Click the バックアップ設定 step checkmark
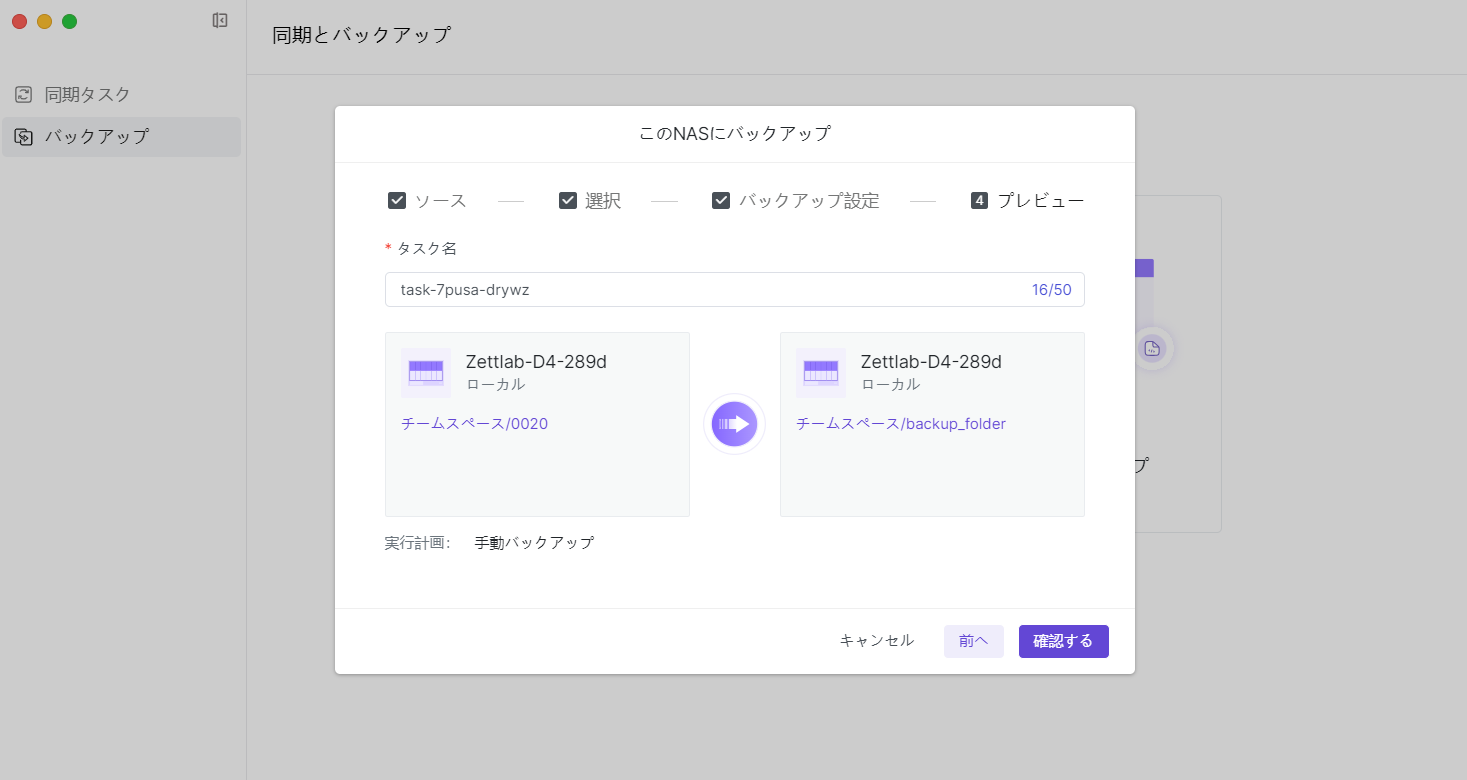The height and width of the screenshot is (780, 1467). [x=720, y=201]
